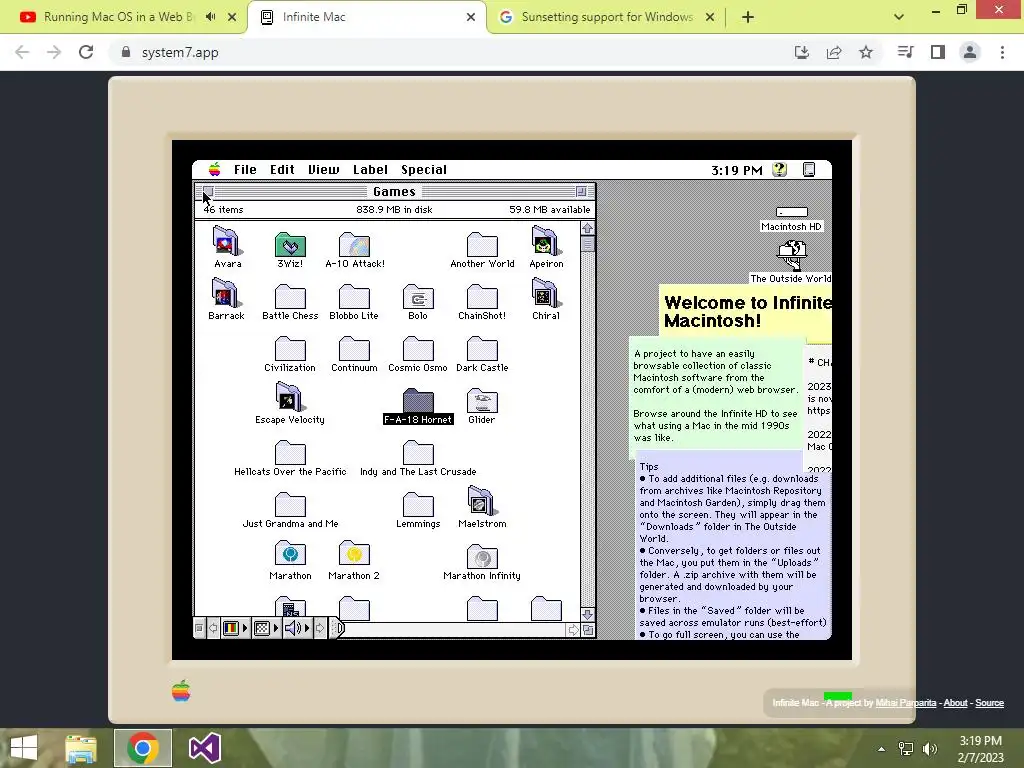This screenshot has height=768, width=1024.
Task: Click the horizontal scroll right arrow
Action: [573, 630]
